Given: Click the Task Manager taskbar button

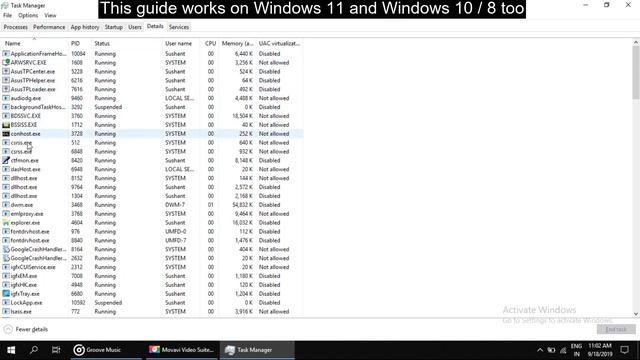Looking at the screenshot, I should [x=257, y=350].
